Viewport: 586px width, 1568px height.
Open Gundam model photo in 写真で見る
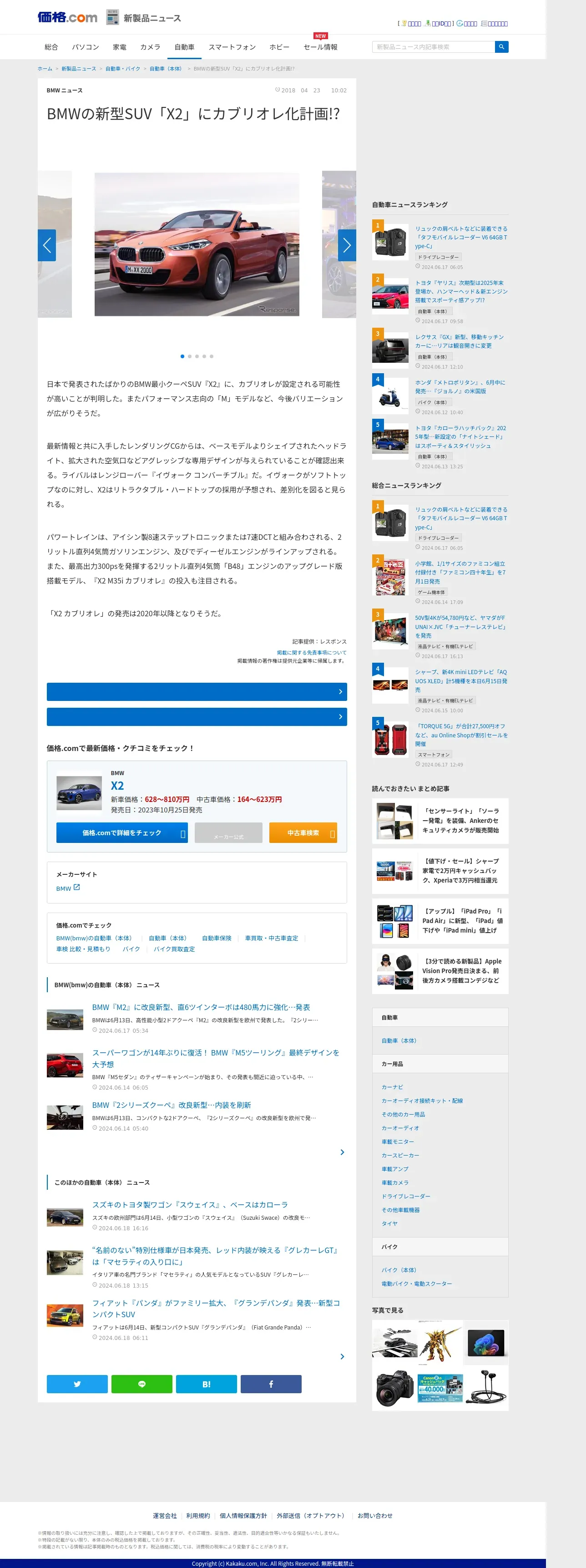click(x=440, y=1342)
